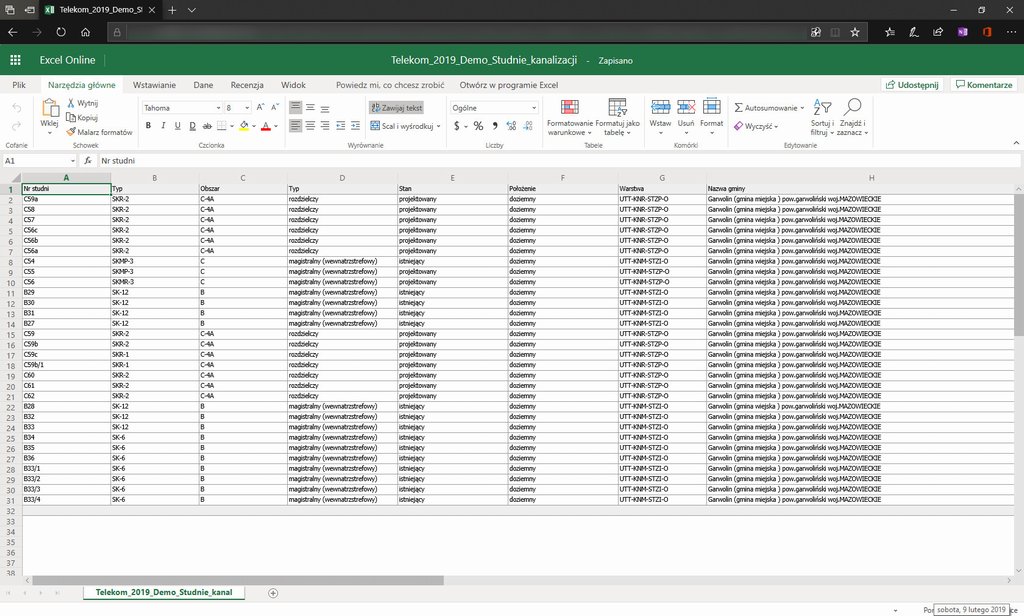1024x616 pixels.
Task: Click the increase font size icon
Action: click(x=260, y=107)
